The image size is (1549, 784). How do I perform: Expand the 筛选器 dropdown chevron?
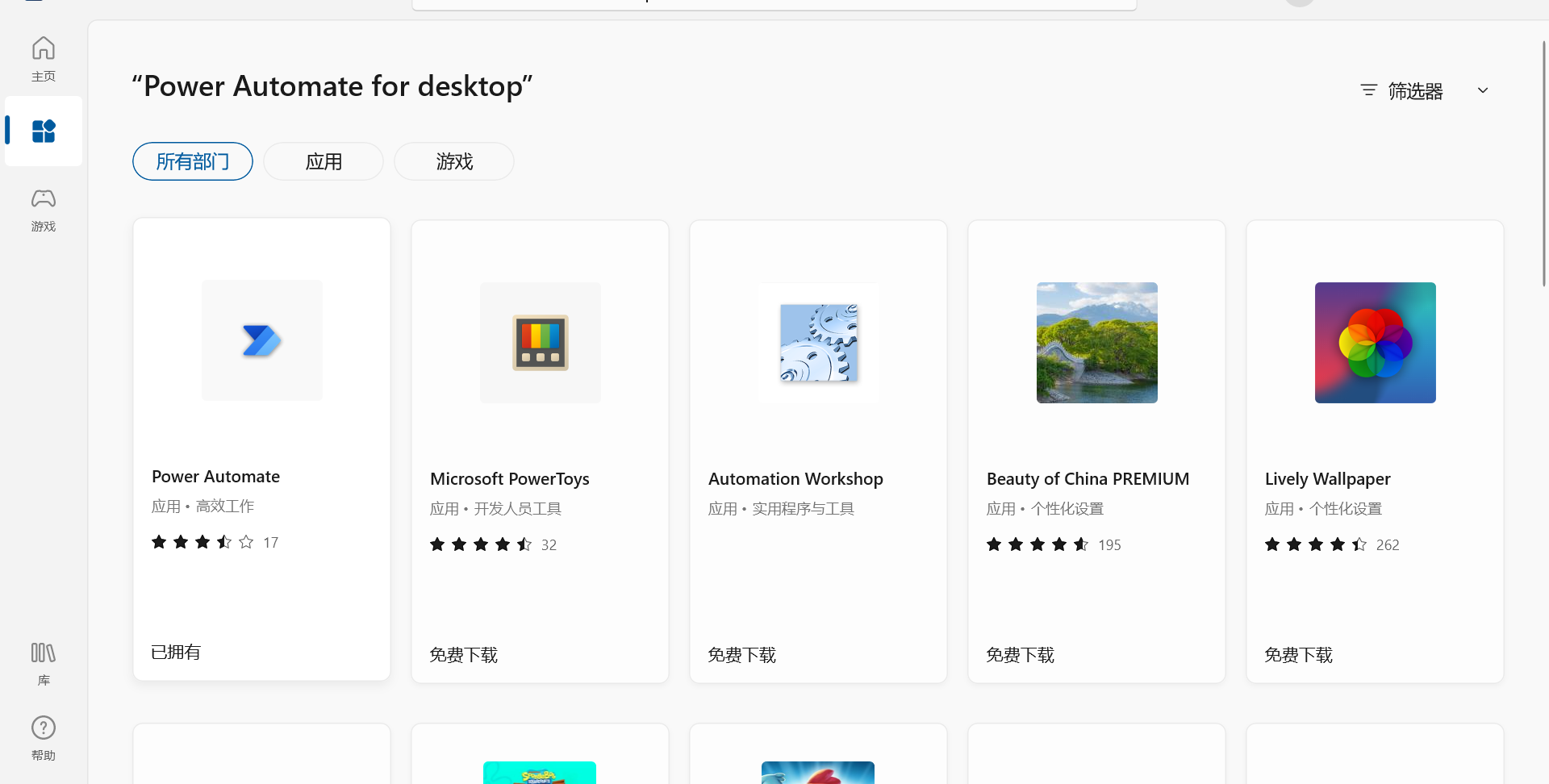pos(1483,90)
